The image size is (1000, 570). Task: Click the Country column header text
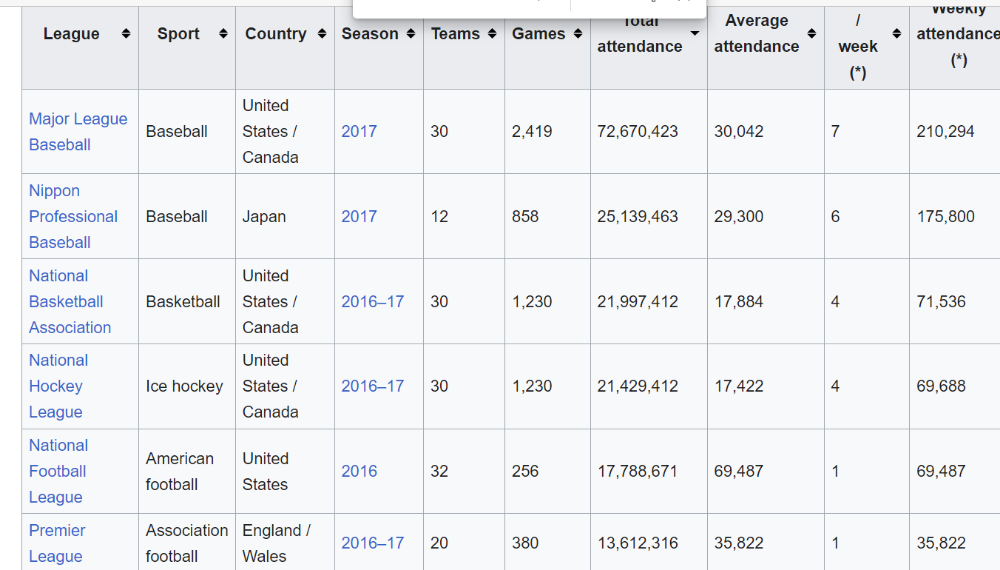276,34
